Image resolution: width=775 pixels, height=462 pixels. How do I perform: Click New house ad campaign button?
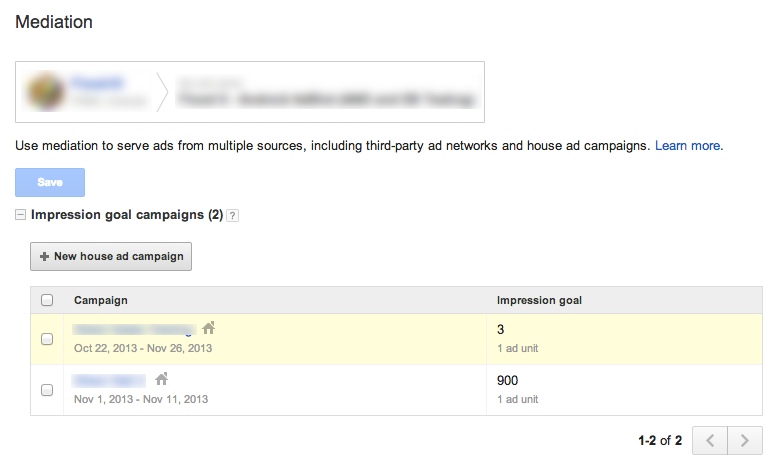(111, 256)
